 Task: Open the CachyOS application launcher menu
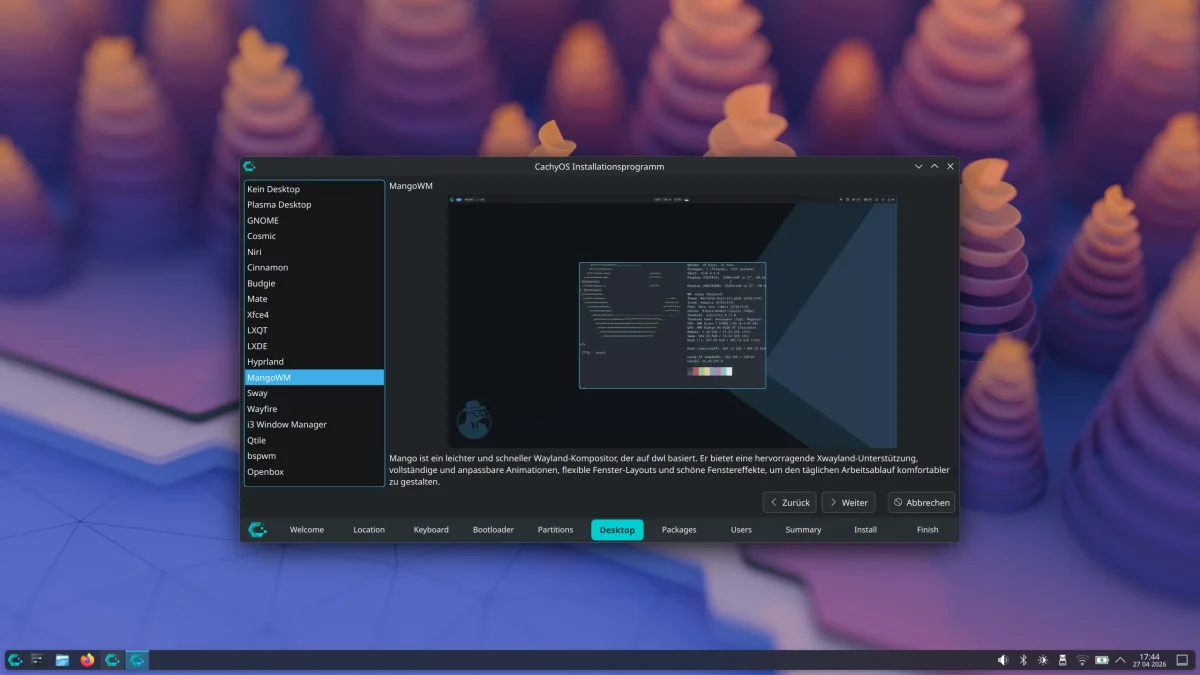[14, 660]
